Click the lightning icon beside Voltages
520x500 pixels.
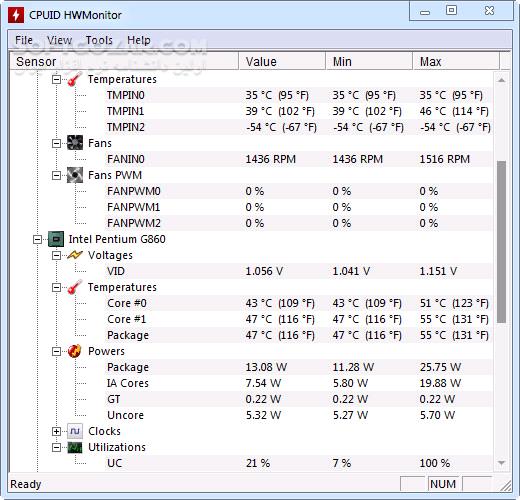[75, 255]
